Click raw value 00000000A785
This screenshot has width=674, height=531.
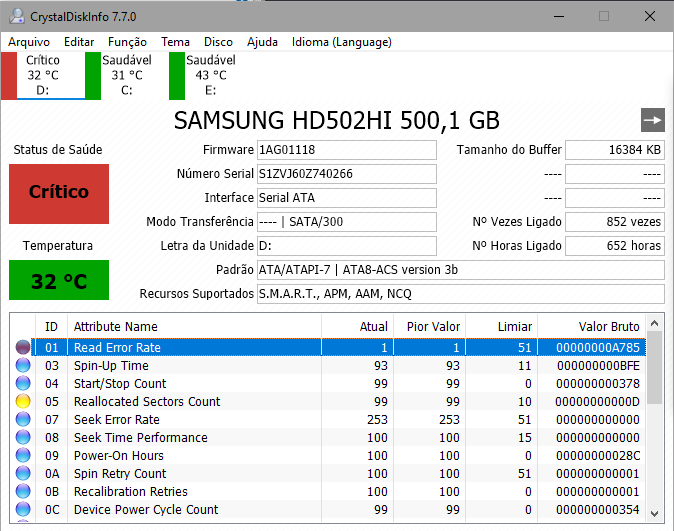[x=598, y=347]
